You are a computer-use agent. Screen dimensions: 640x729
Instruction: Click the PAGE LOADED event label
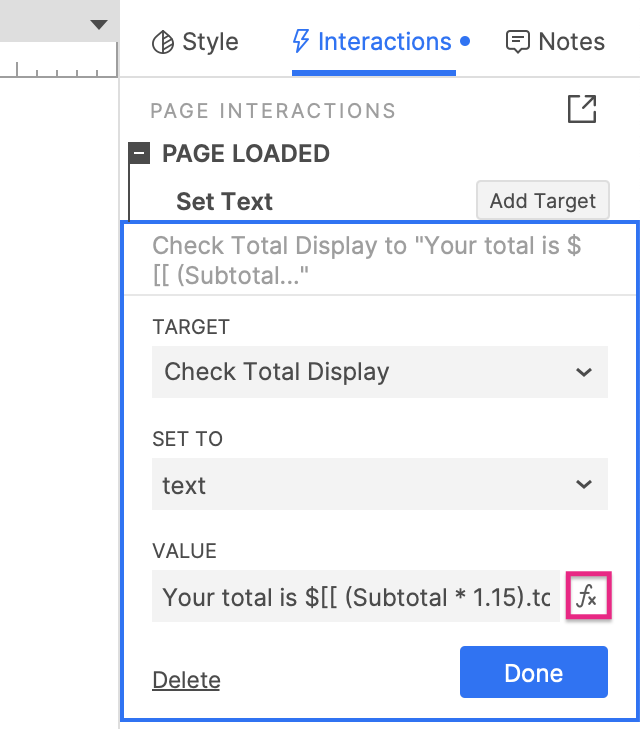(x=245, y=154)
